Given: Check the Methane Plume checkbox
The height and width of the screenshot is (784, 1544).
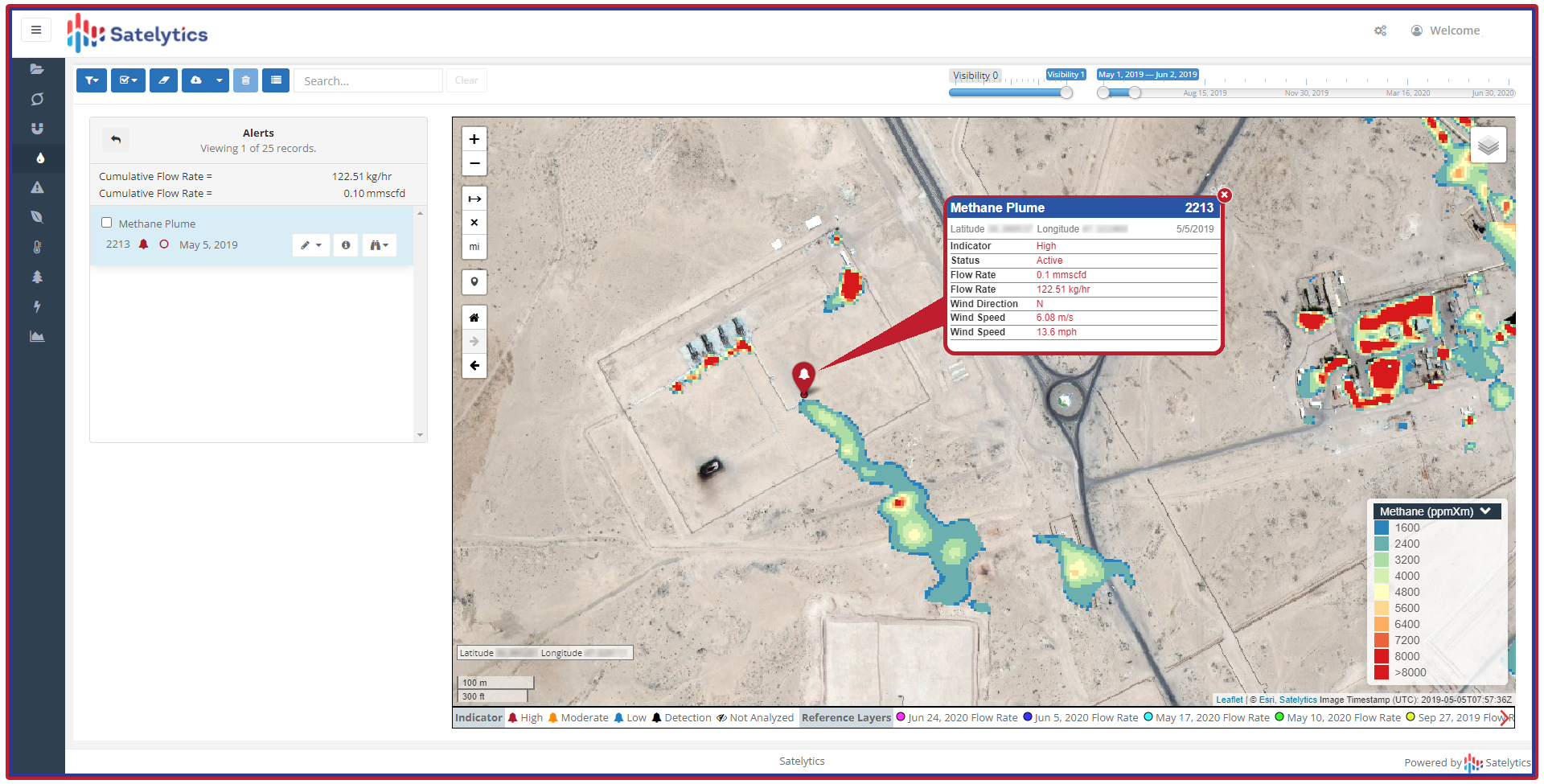Looking at the screenshot, I should pos(106,223).
